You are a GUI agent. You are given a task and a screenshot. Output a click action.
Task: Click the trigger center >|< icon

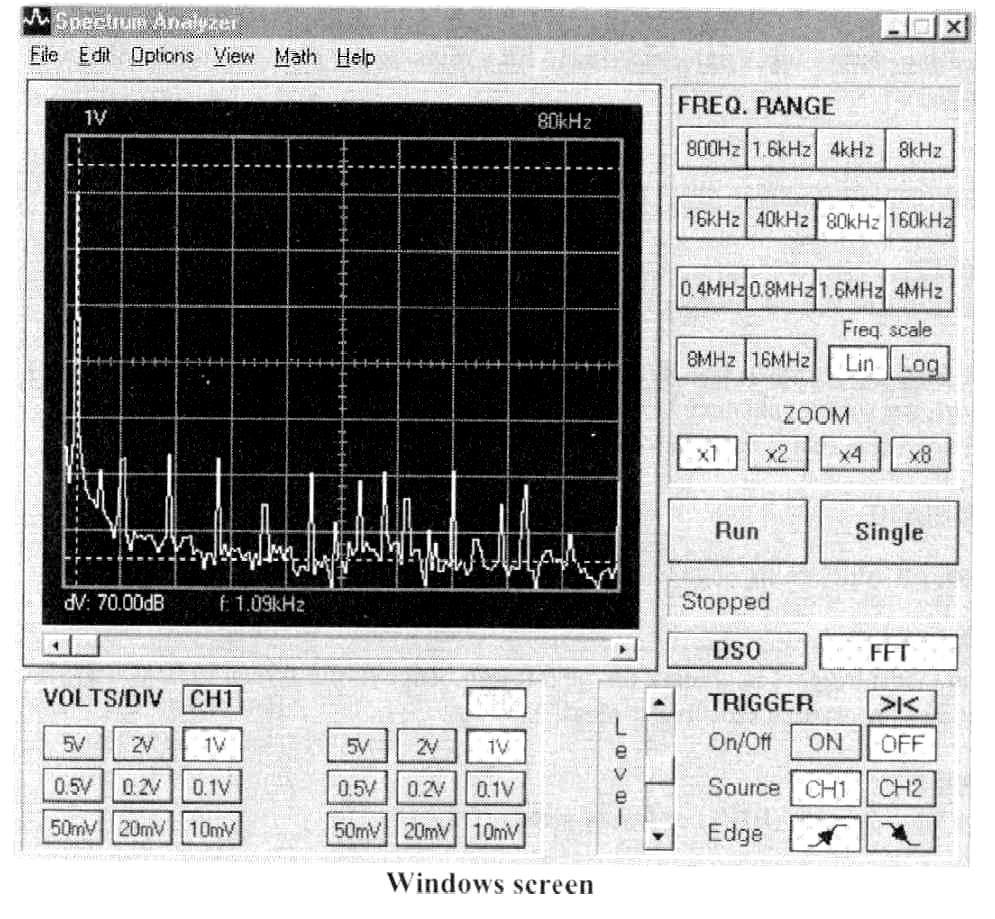[900, 705]
